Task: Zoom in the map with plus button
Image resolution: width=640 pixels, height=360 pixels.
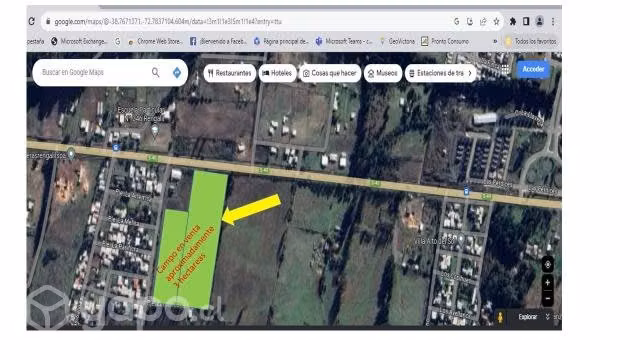Action: pos(548,282)
